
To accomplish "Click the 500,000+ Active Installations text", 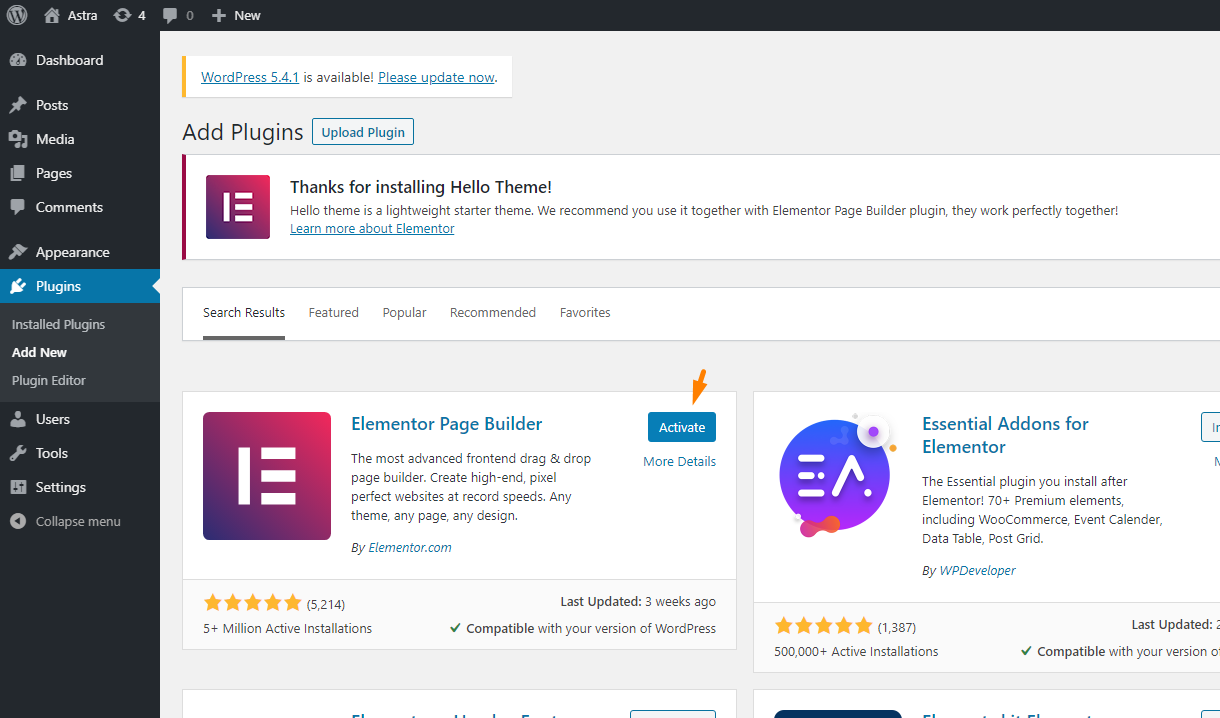I will click(x=856, y=651).
